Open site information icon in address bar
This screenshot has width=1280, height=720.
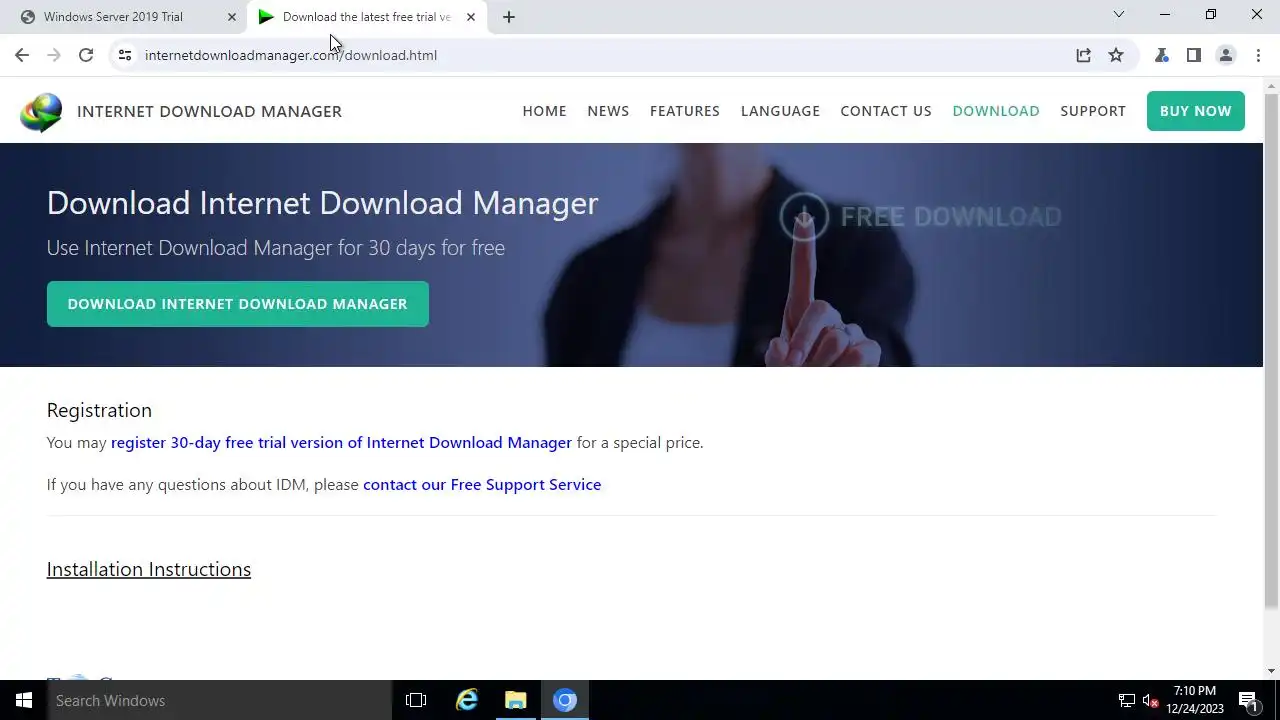[x=125, y=55]
